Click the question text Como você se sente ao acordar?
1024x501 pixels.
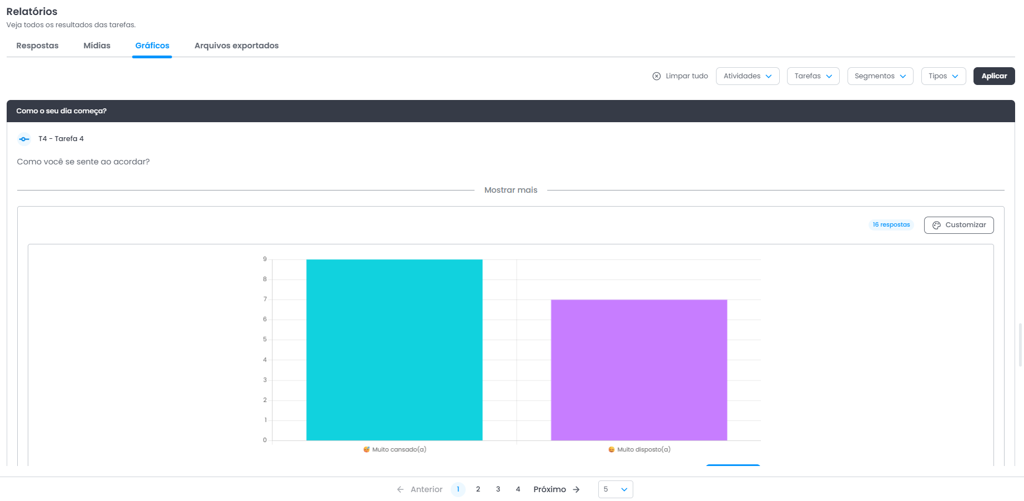[83, 161]
